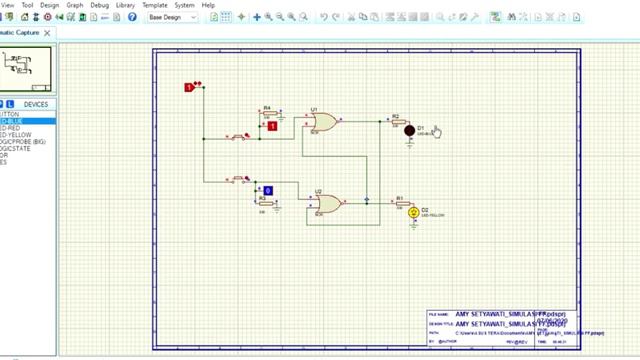Click the Undo arrow icon
The width and height of the screenshot is (640, 360).
tap(324, 17)
